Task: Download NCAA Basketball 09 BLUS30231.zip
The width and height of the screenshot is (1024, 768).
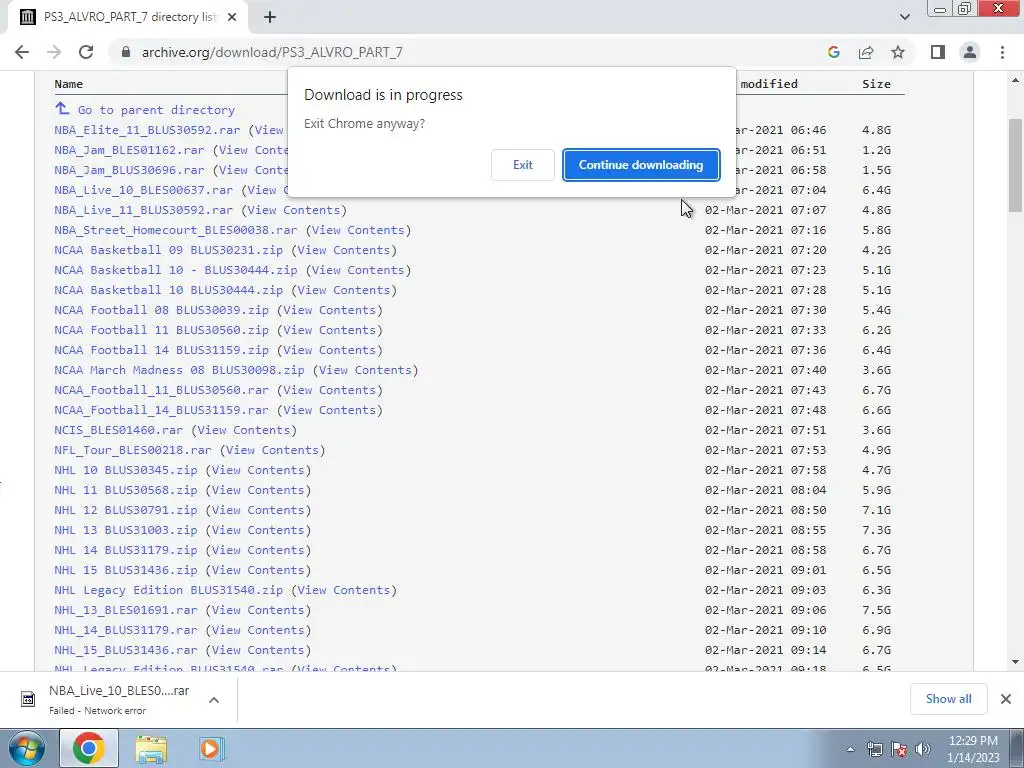Action: tap(168, 250)
